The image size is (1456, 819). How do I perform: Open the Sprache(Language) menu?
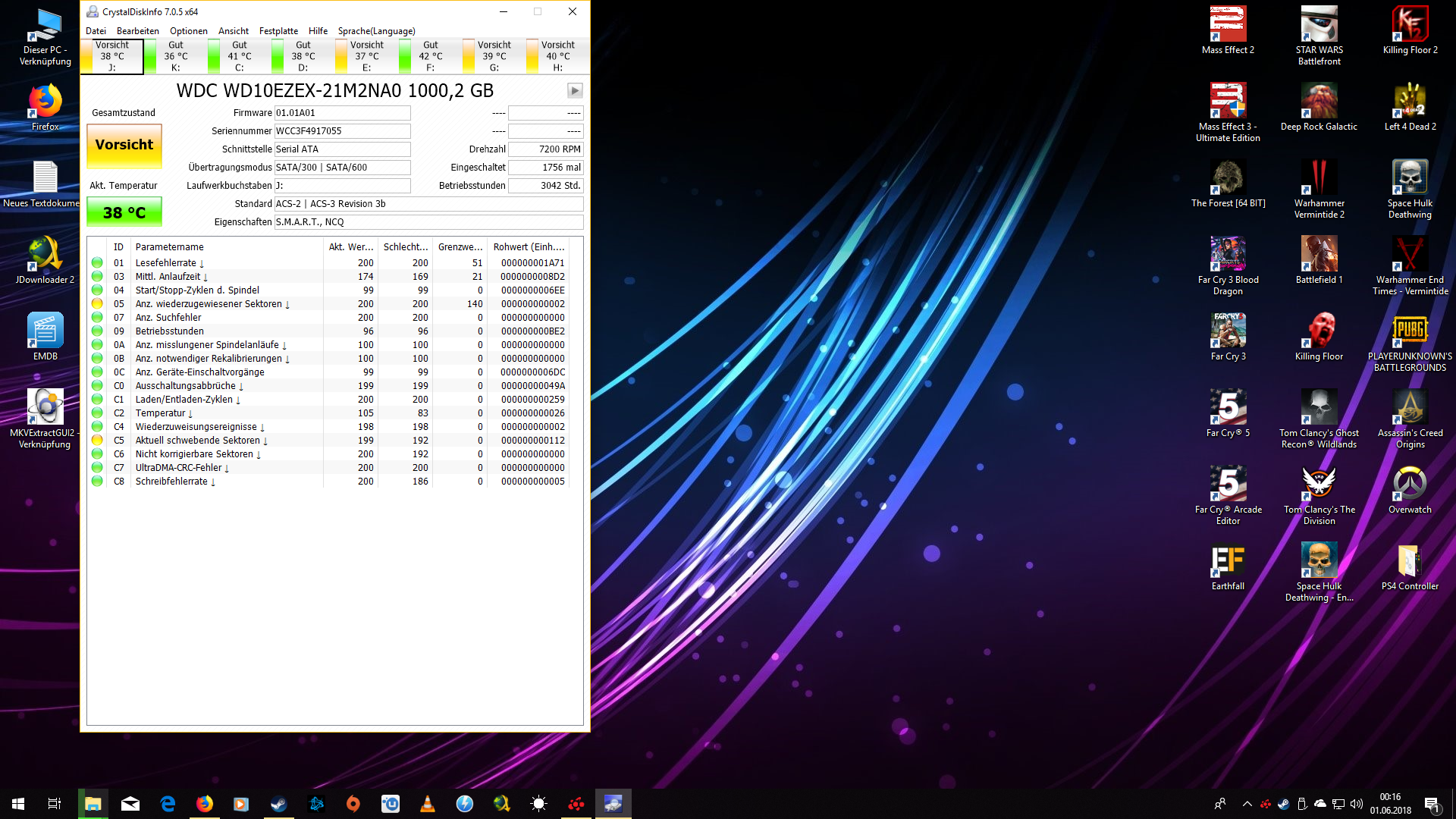pos(376,31)
